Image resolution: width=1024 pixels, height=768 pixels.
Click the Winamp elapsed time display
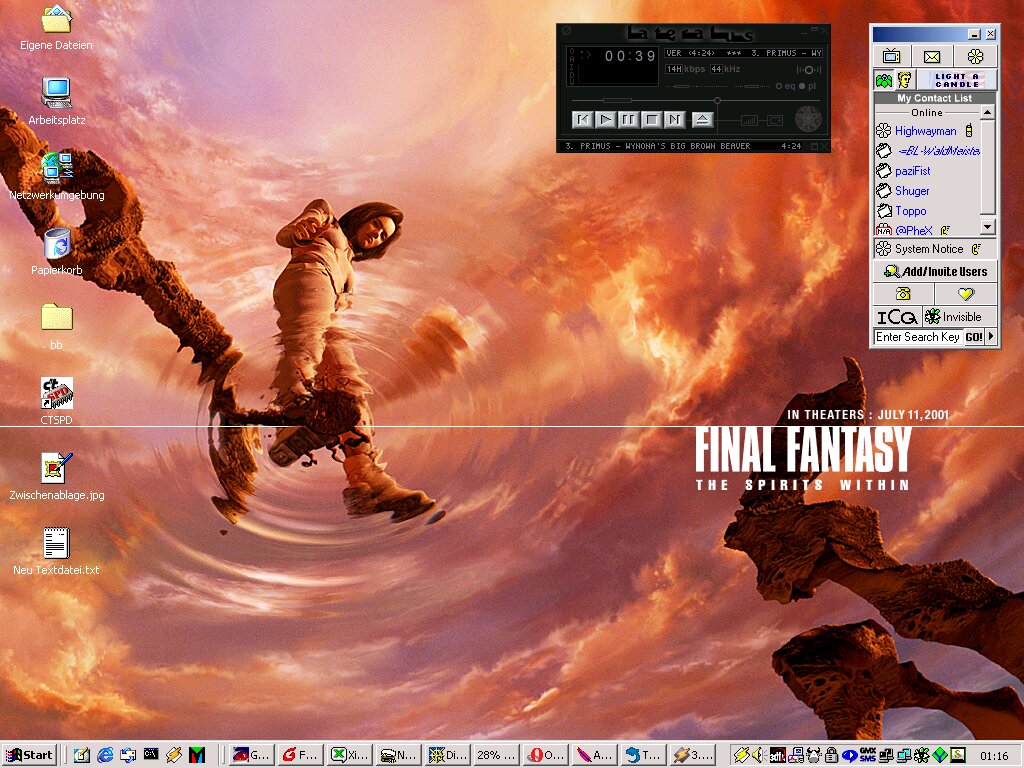click(x=630, y=56)
